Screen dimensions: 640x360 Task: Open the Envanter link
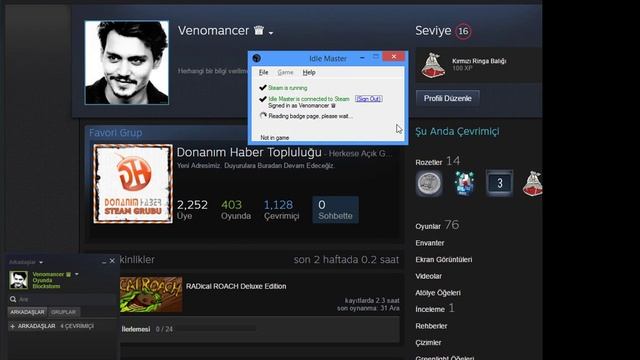pyautogui.click(x=430, y=243)
